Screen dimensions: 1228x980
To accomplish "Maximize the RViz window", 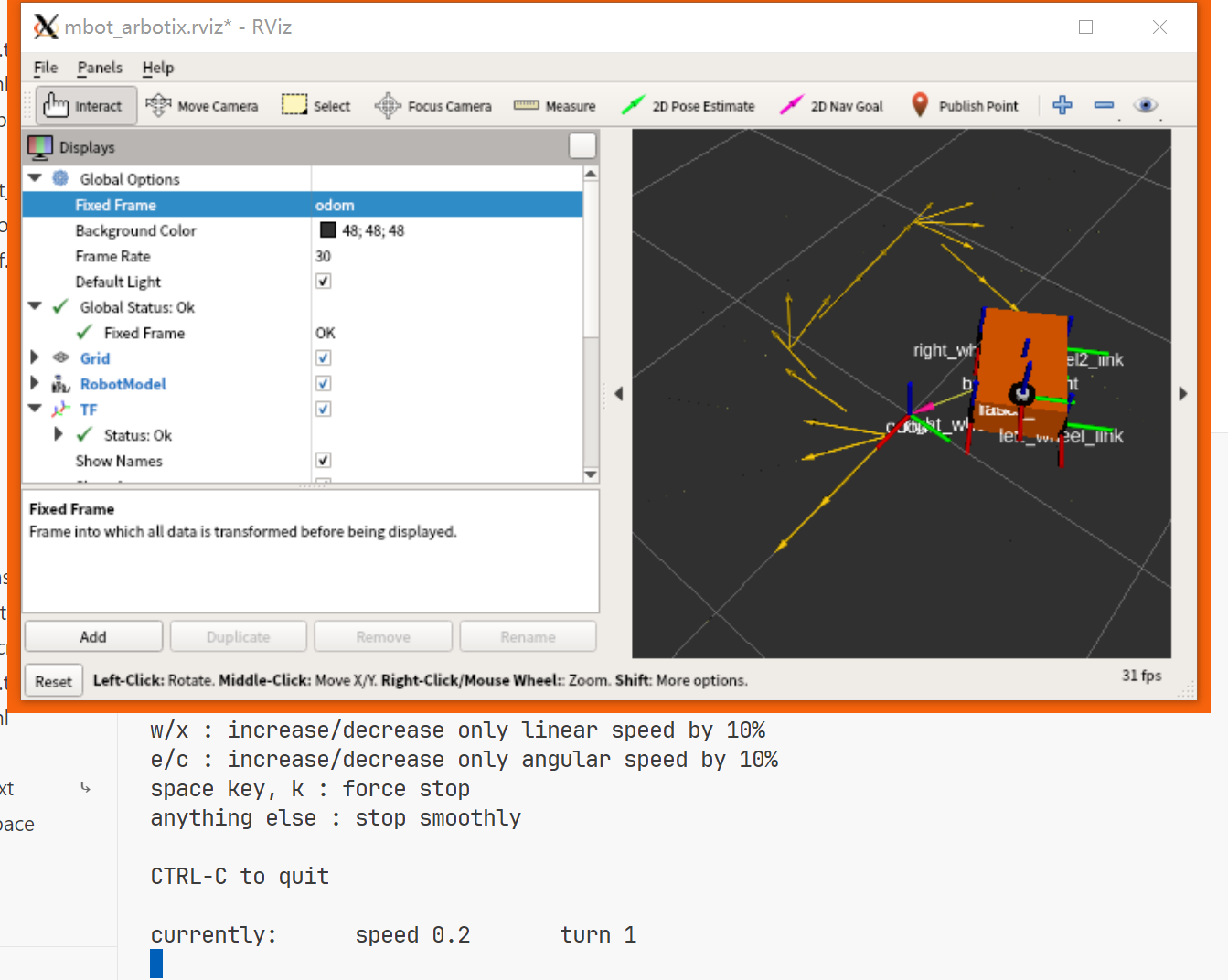I will tap(1085, 27).
